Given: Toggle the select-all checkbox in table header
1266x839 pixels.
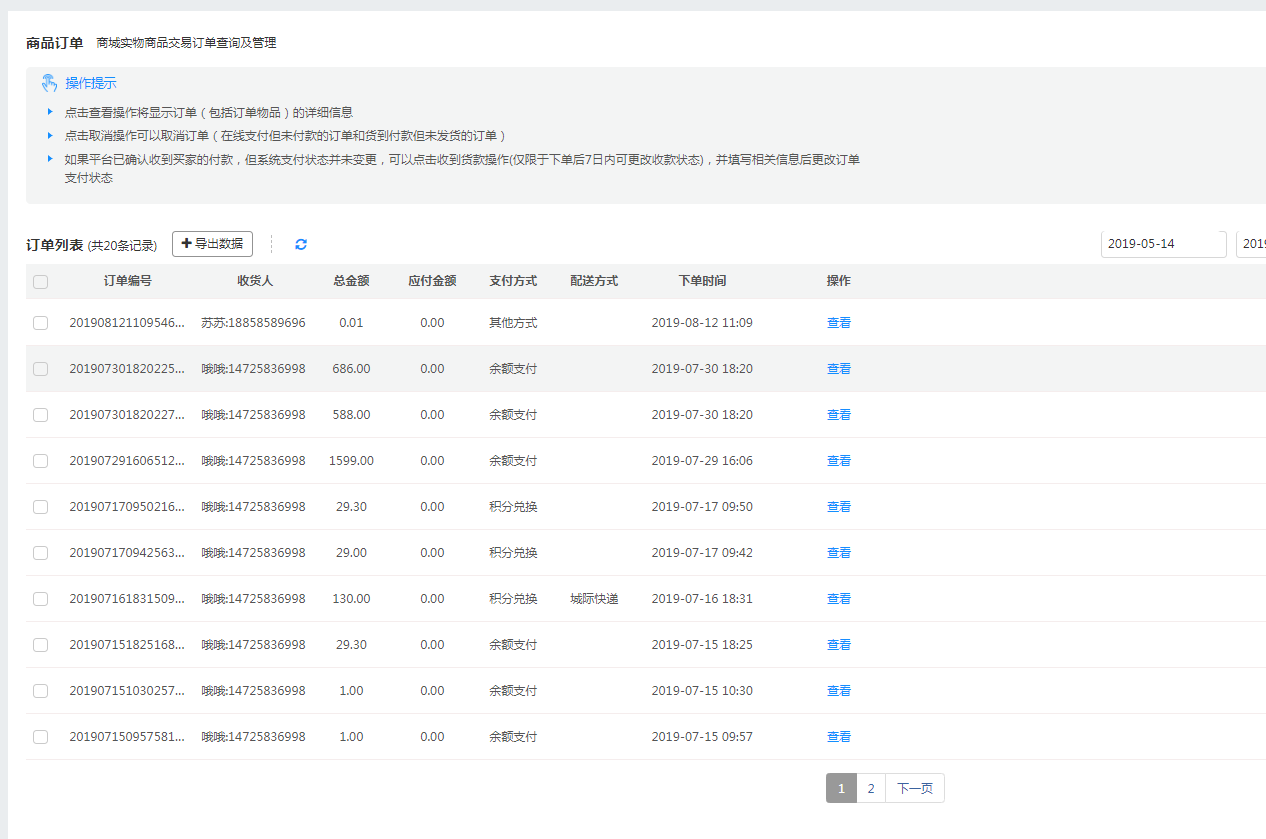Looking at the screenshot, I should coord(40,282).
